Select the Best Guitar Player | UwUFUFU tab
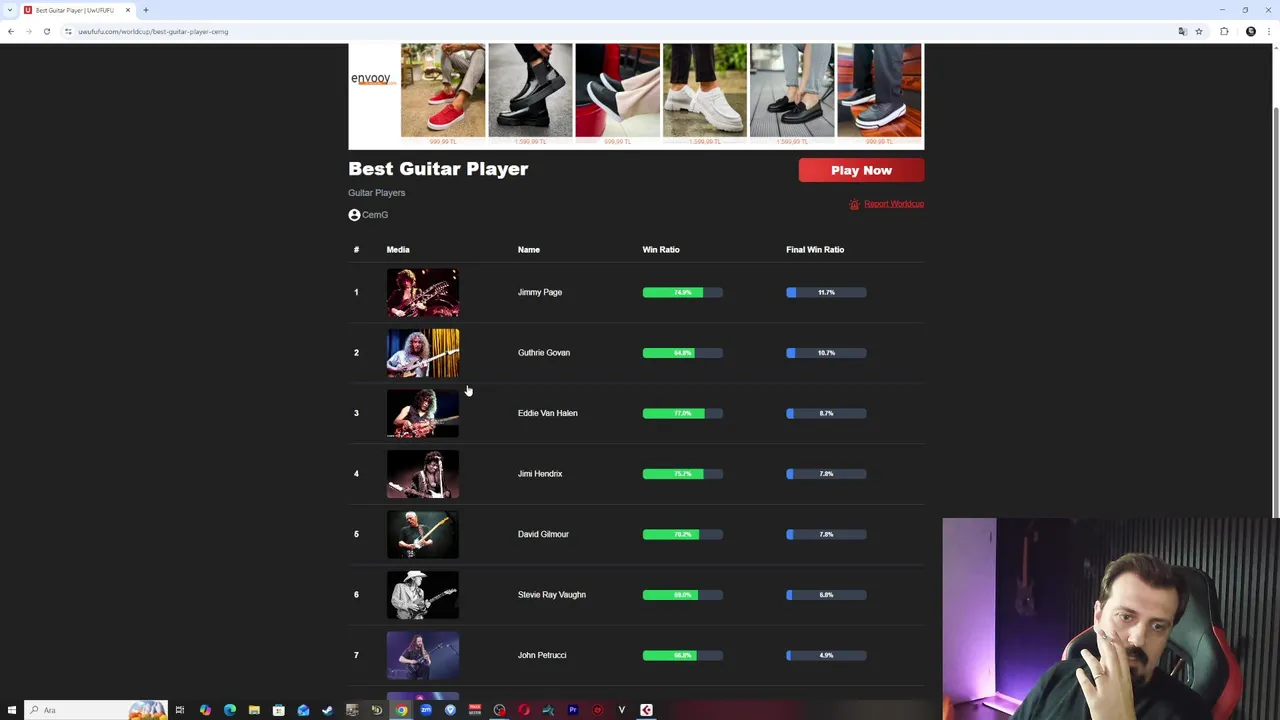The height and width of the screenshot is (720, 1280). click(77, 10)
